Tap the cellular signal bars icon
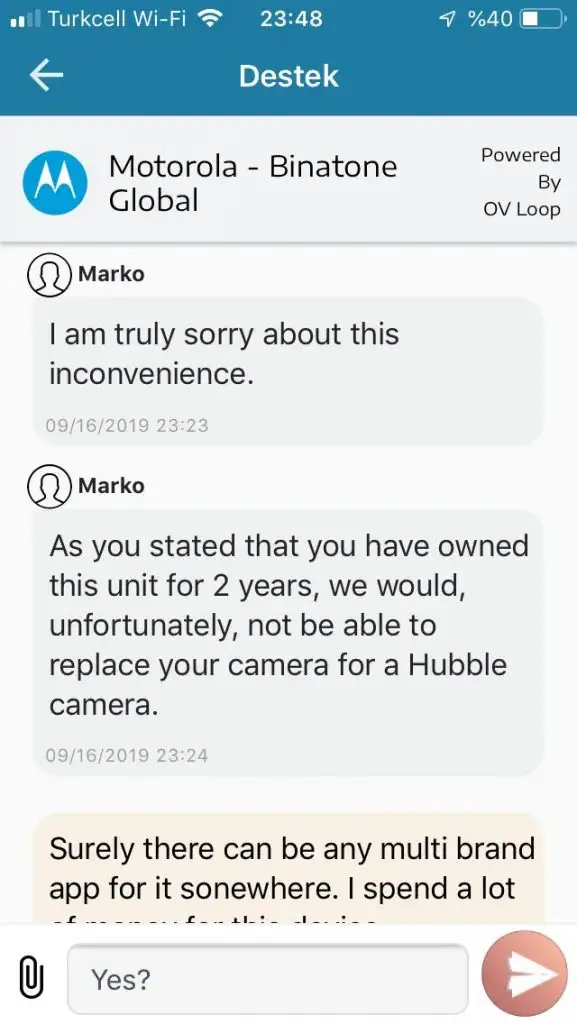The image size is (577, 1024). coord(25,19)
